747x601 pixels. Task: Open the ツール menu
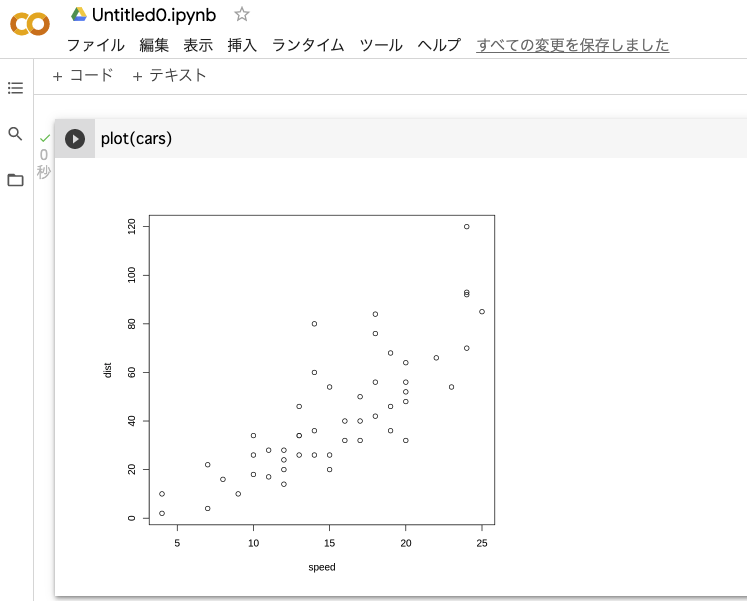(x=380, y=45)
